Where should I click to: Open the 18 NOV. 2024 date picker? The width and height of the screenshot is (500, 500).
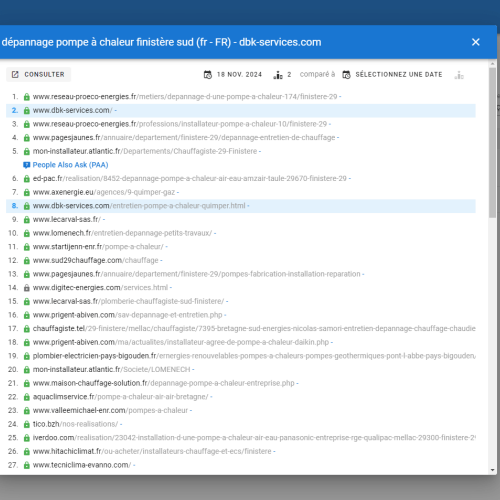pos(233,74)
